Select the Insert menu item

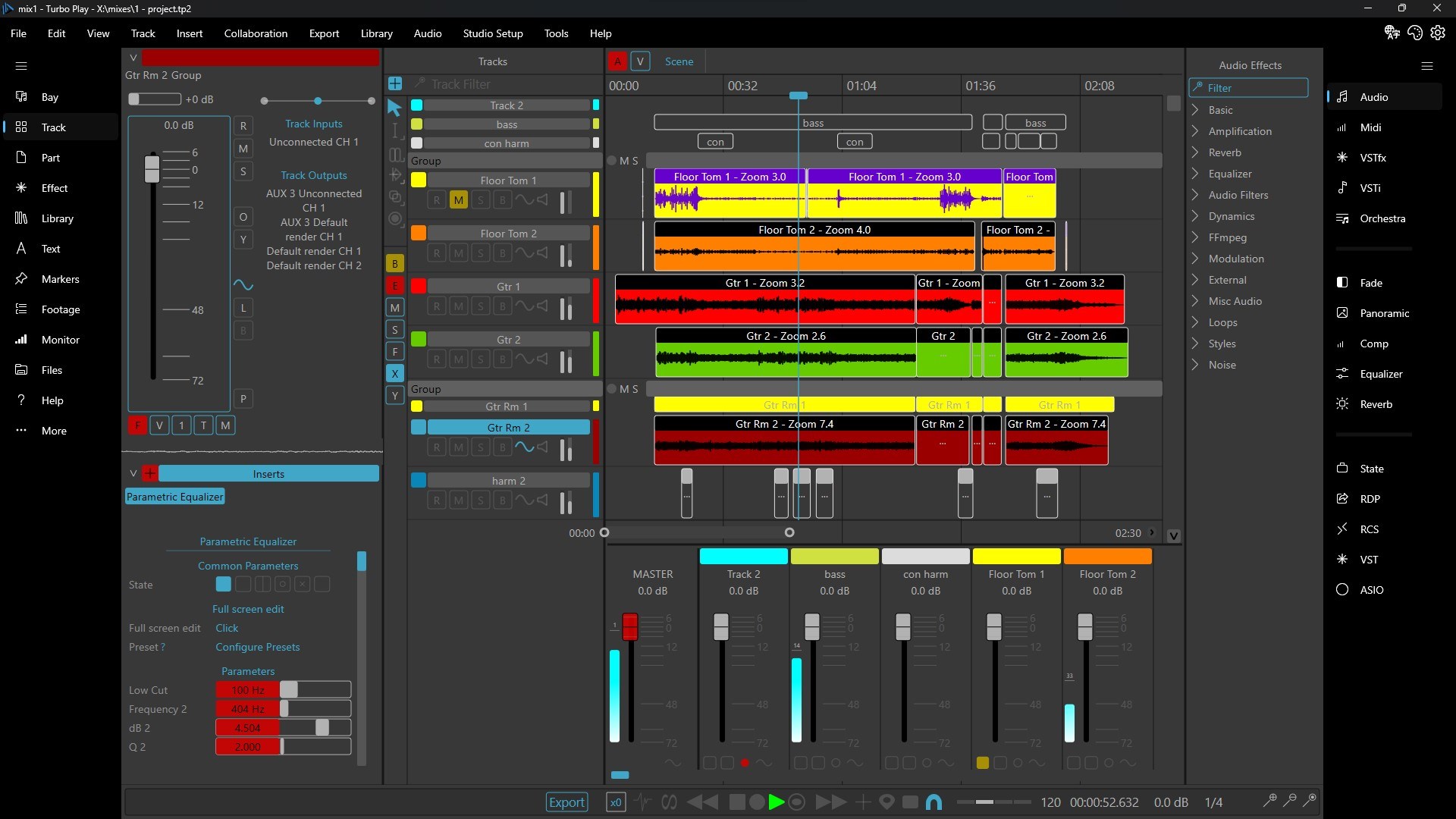coord(188,33)
